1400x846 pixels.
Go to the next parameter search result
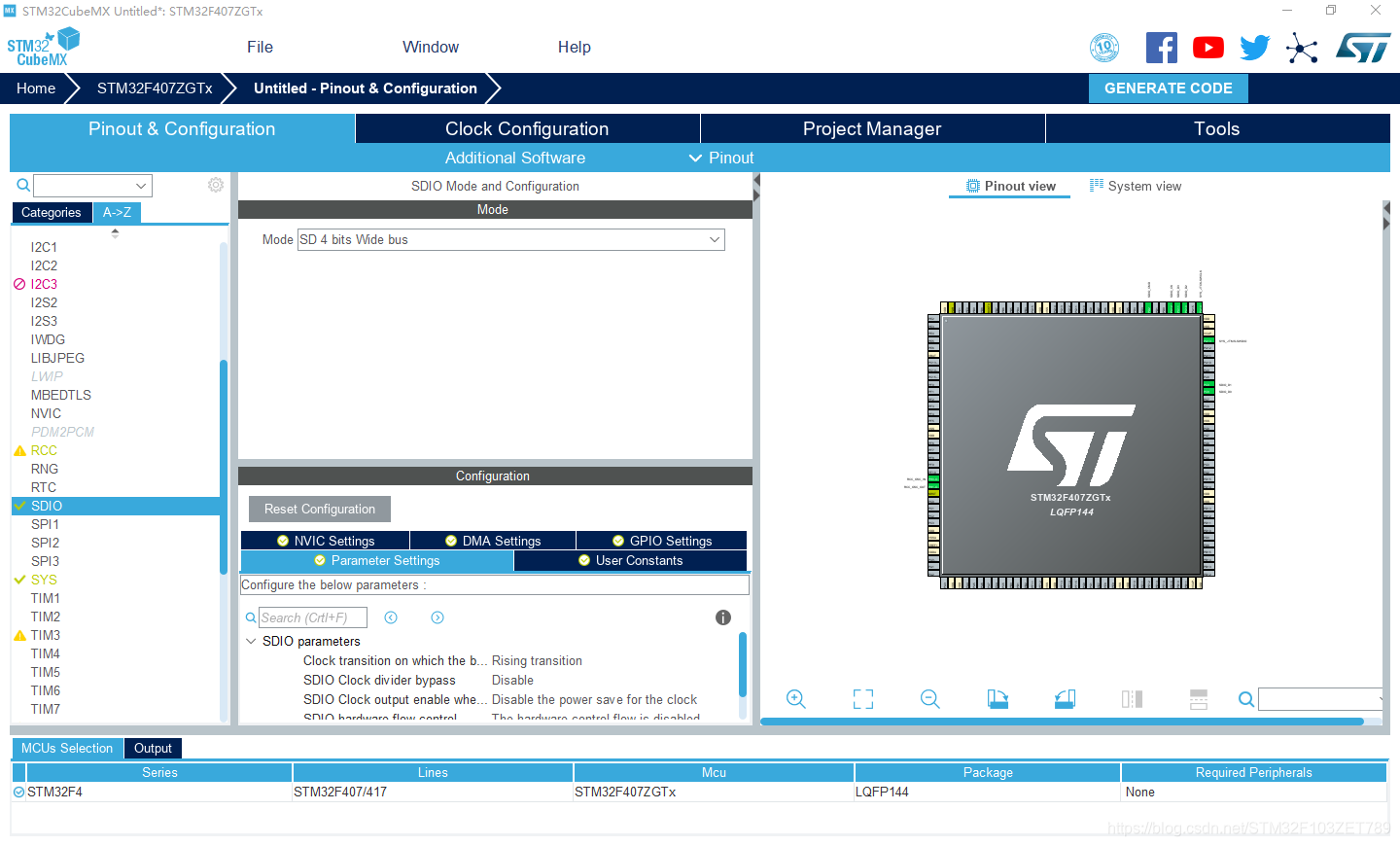tap(437, 617)
